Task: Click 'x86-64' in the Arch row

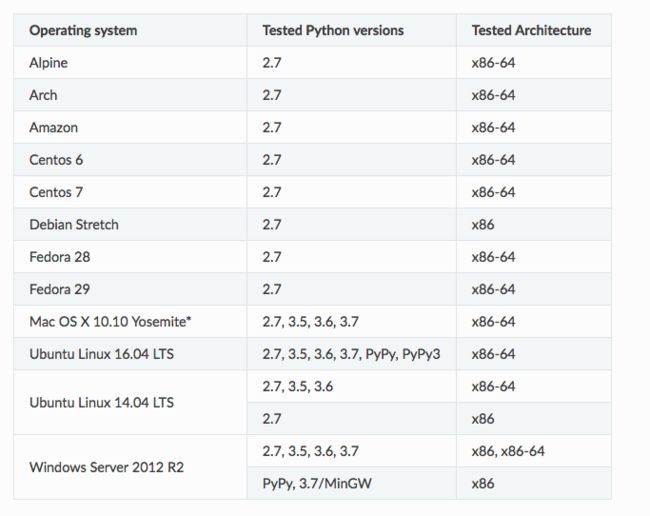Action: click(x=493, y=95)
